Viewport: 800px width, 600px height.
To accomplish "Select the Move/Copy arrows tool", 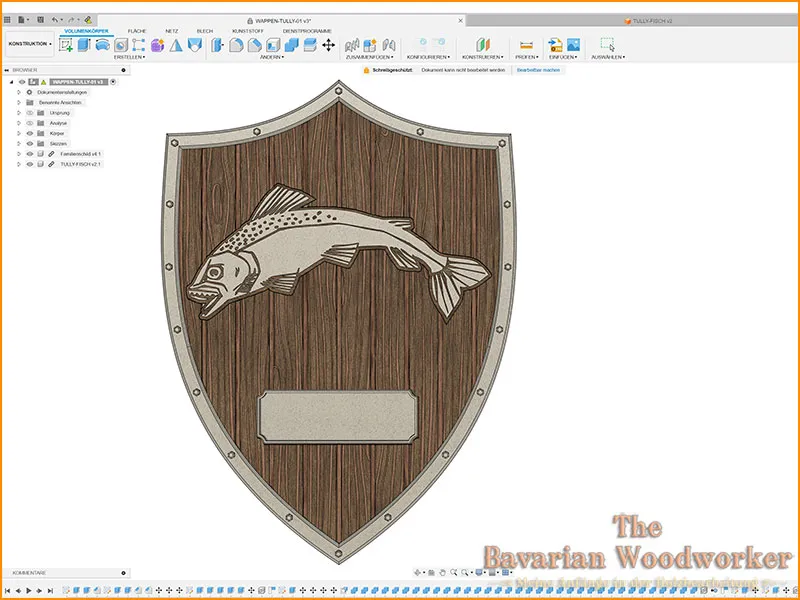I will click(329, 45).
